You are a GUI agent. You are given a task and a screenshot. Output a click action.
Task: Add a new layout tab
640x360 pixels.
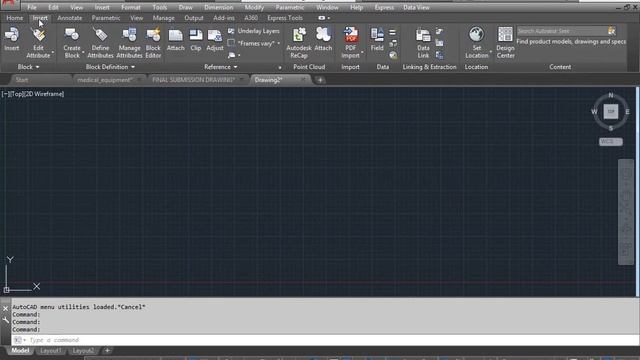(107, 351)
